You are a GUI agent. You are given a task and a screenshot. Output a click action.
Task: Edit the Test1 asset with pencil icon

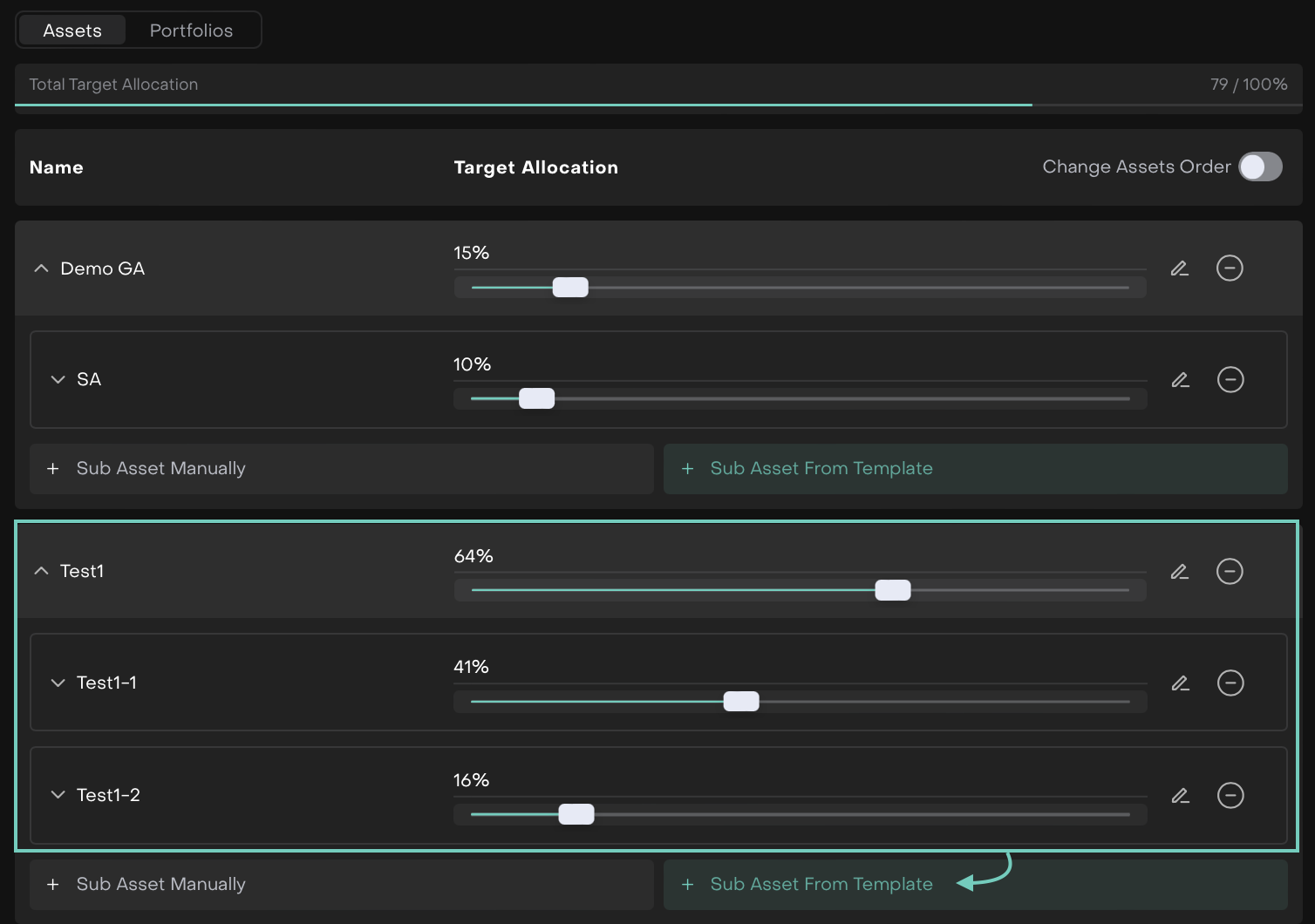tap(1179, 572)
